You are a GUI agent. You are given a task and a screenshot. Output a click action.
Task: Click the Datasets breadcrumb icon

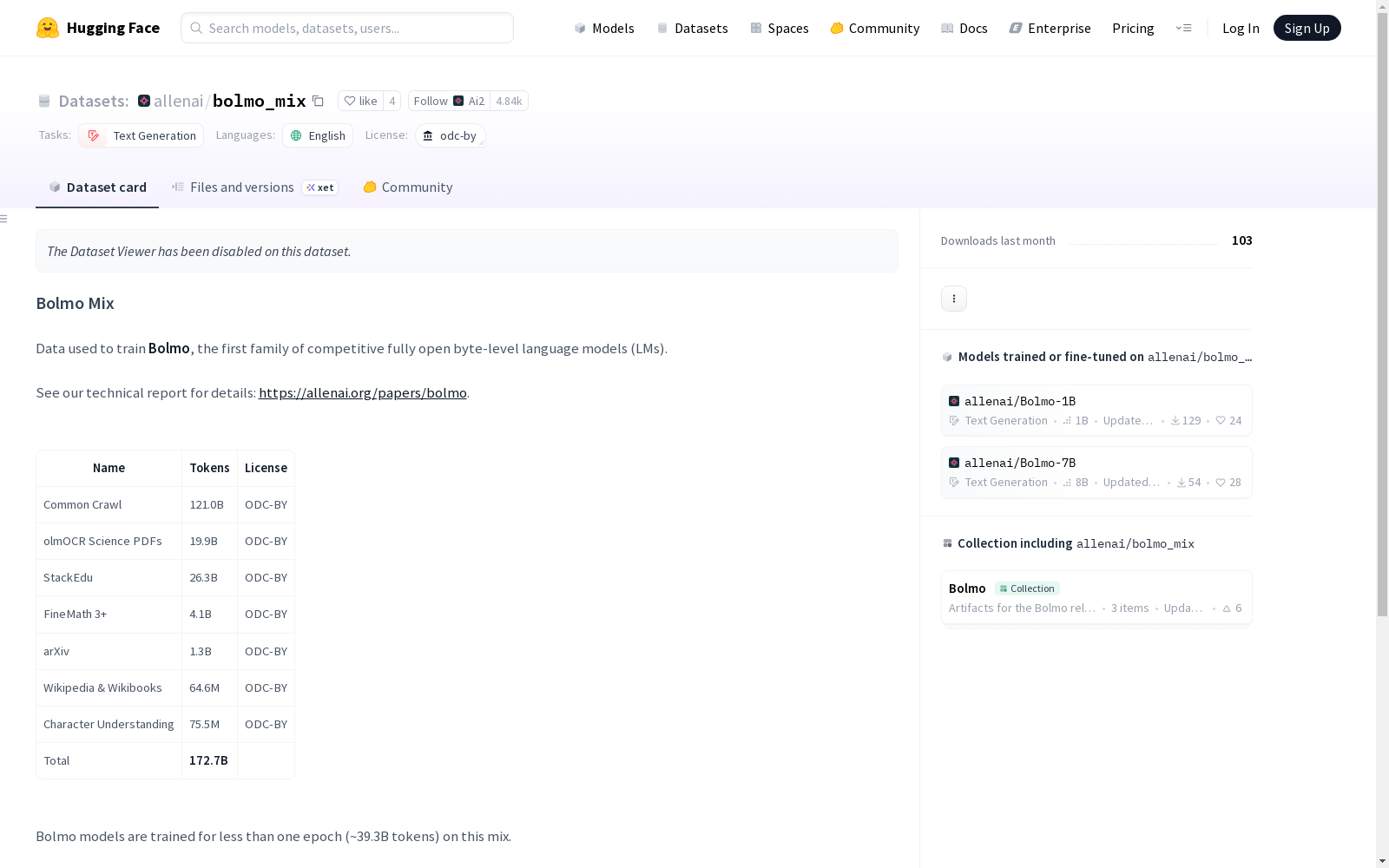coord(44,102)
